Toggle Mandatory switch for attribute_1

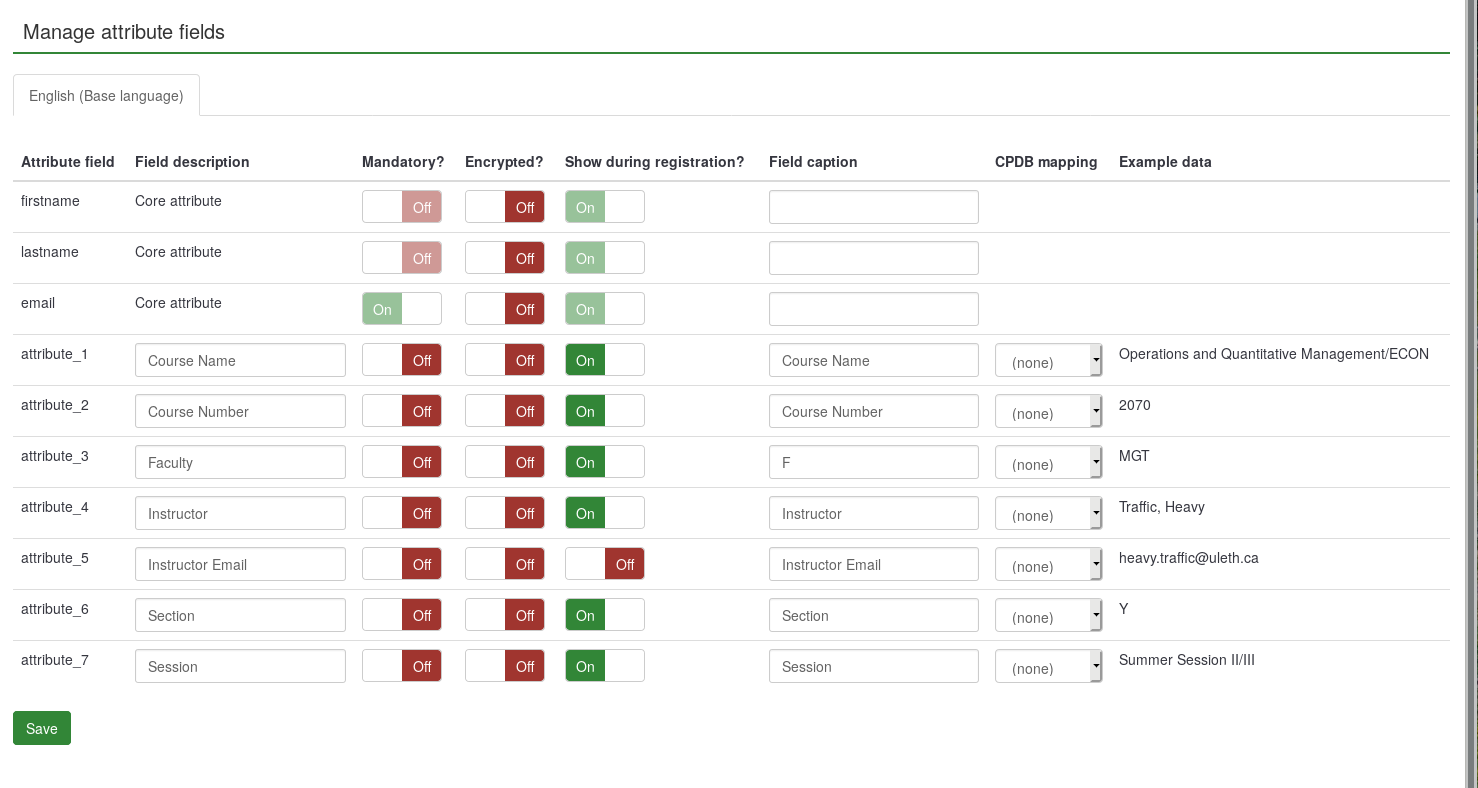coord(401,360)
